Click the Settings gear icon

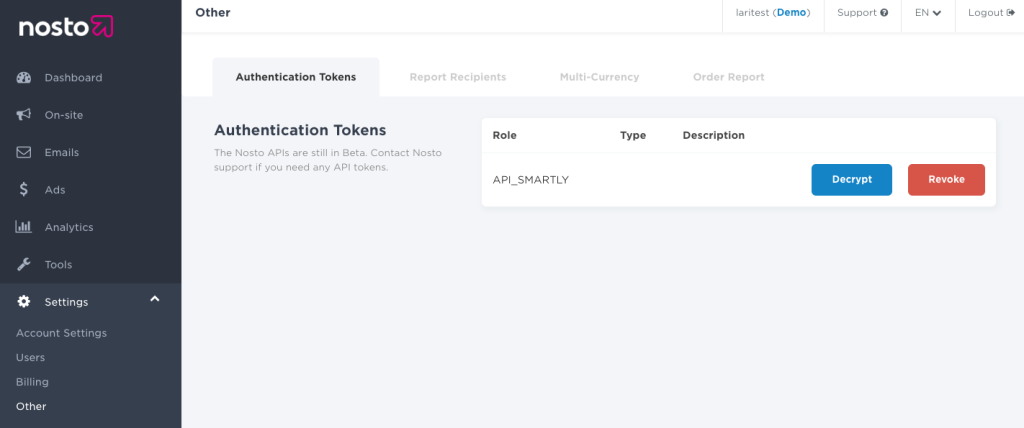click(24, 302)
